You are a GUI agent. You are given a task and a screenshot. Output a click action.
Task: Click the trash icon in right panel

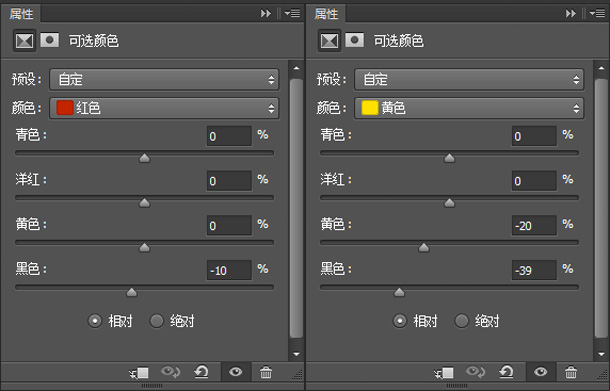click(571, 372)
